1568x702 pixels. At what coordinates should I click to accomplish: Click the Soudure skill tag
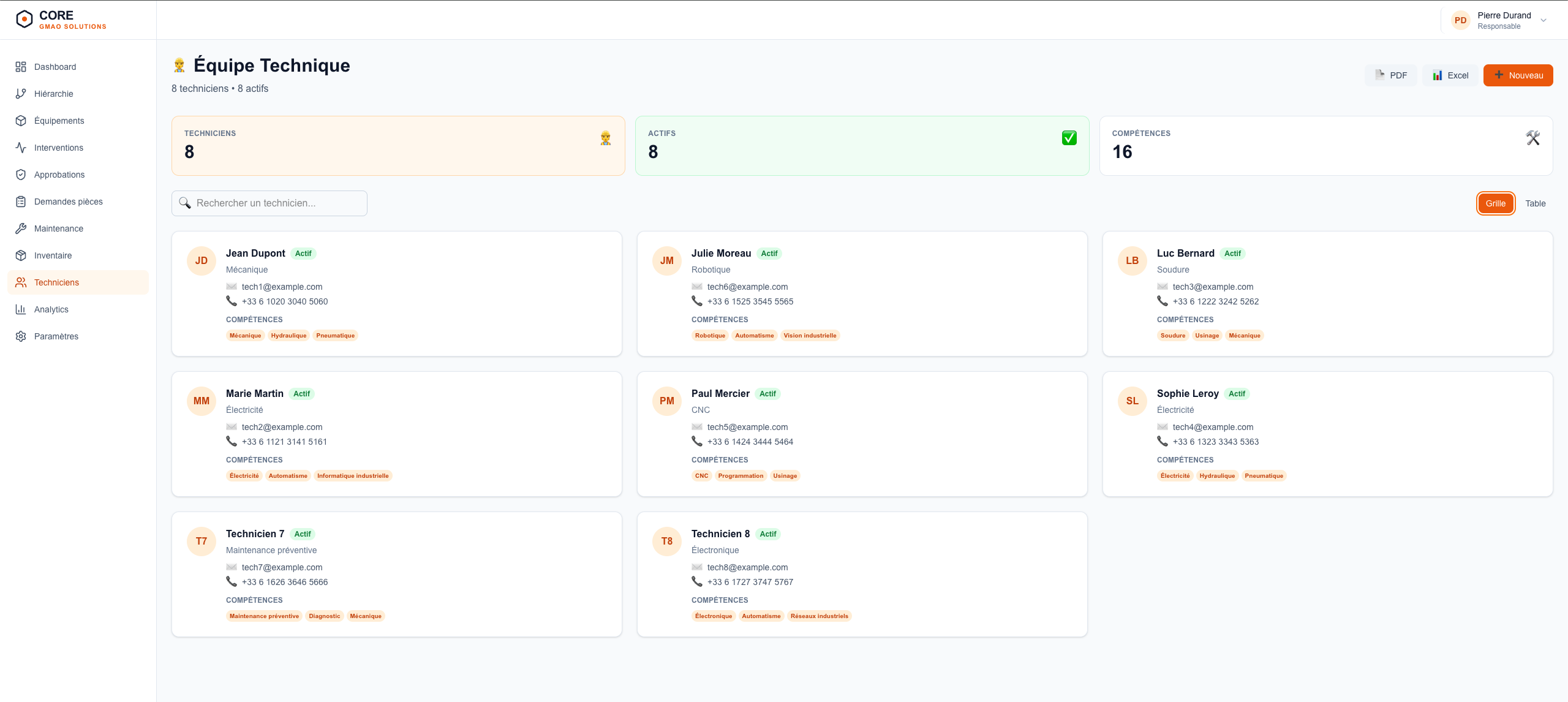pos(1173,336)
